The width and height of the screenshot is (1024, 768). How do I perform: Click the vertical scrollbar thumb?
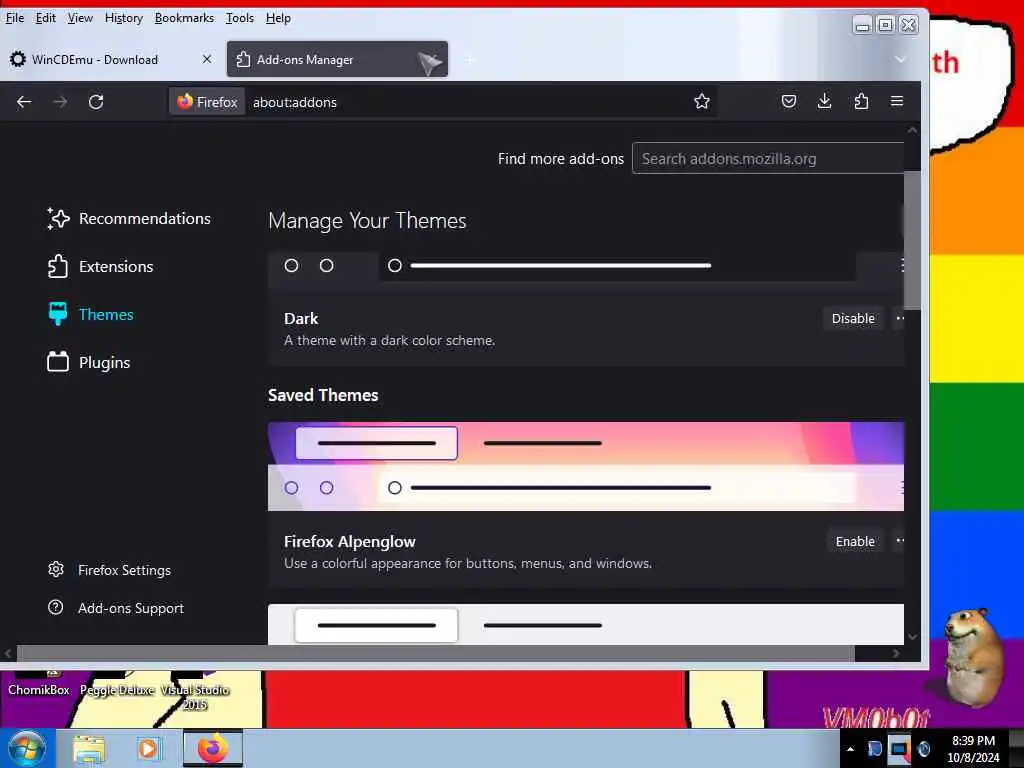tap(912, 240)
